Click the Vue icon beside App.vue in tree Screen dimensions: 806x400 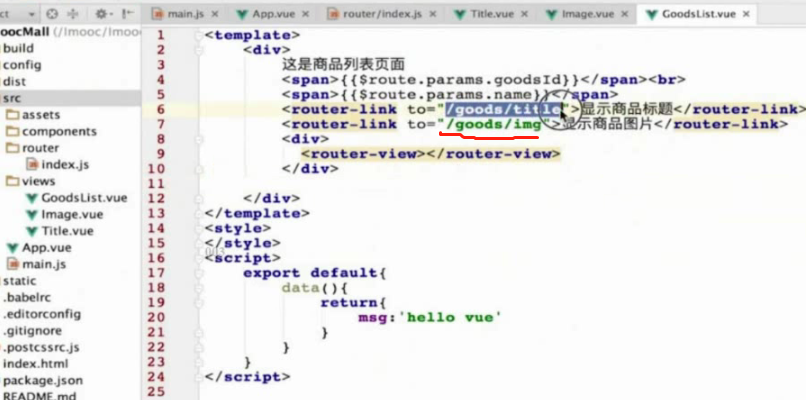coord(12,248)
